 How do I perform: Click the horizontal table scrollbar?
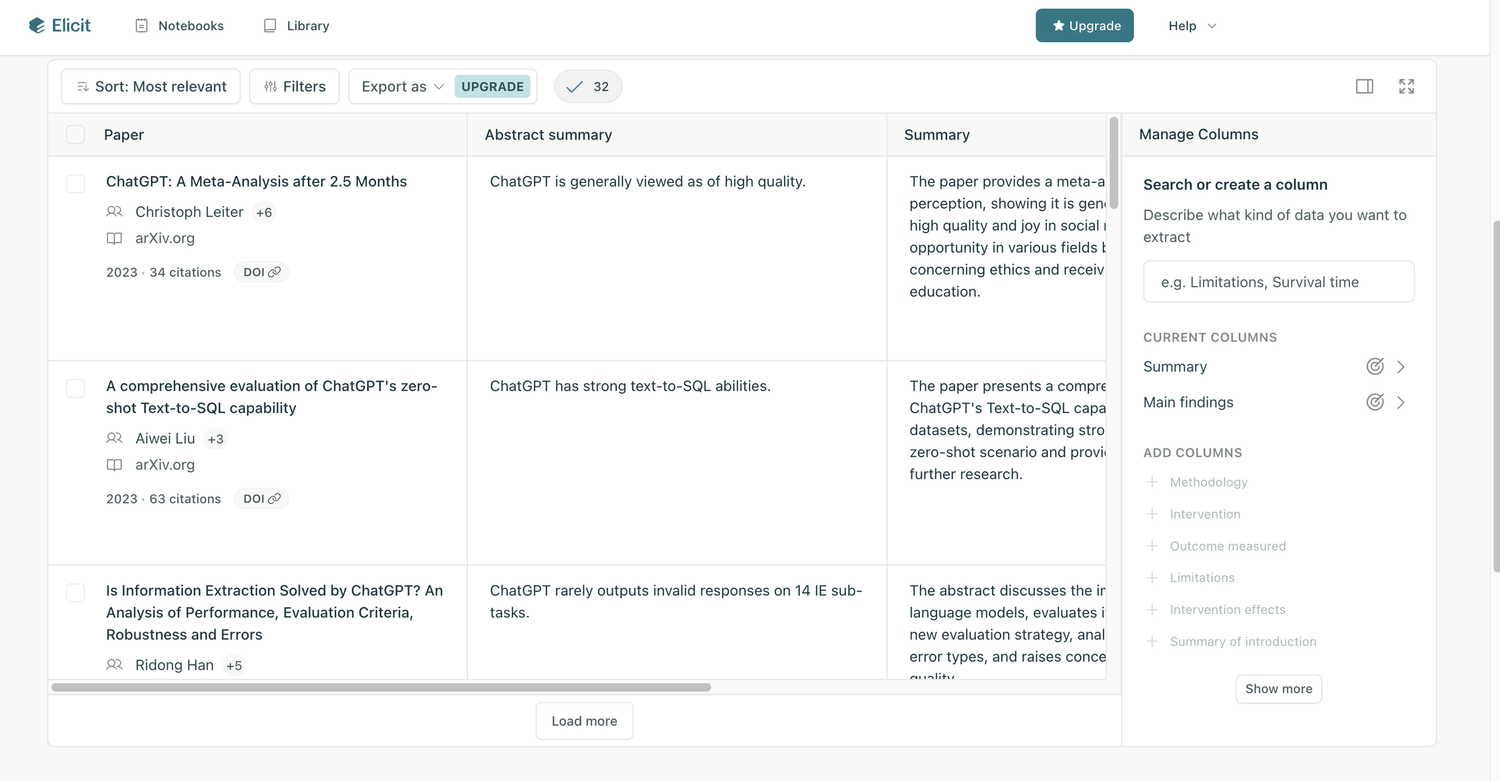click(x=381, y=688)
